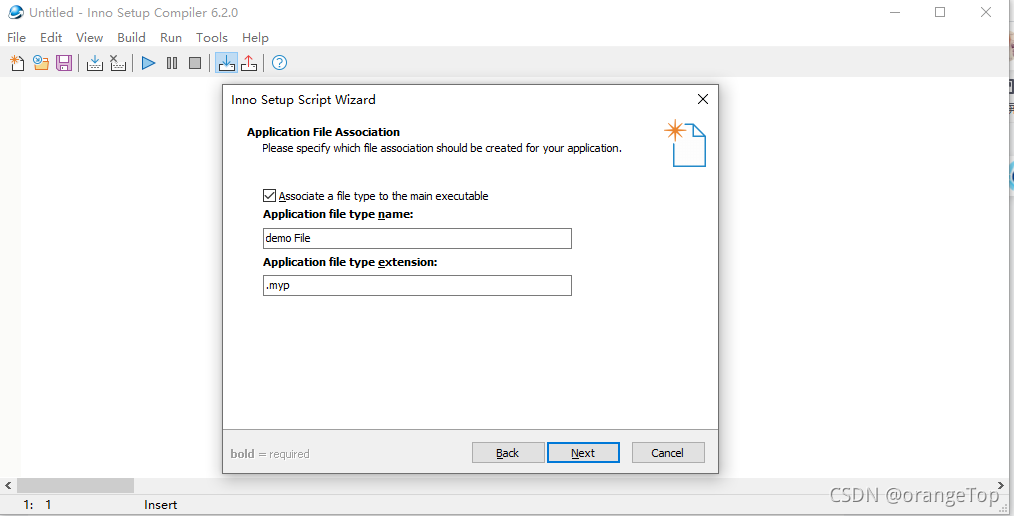Click the .myp extension input field

[x=417, y=285]
